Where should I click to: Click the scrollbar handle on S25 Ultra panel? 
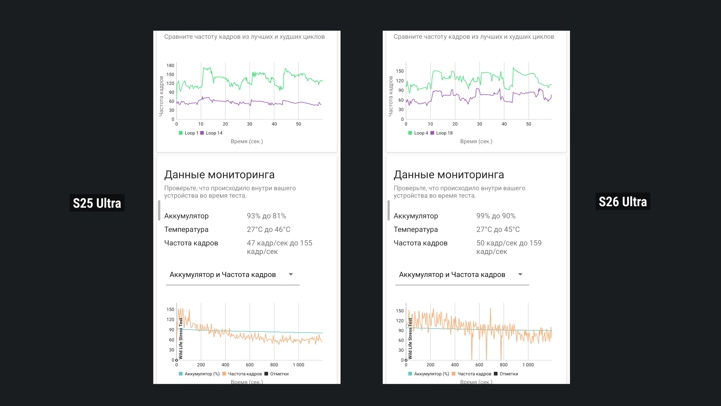tap(159, 210)
